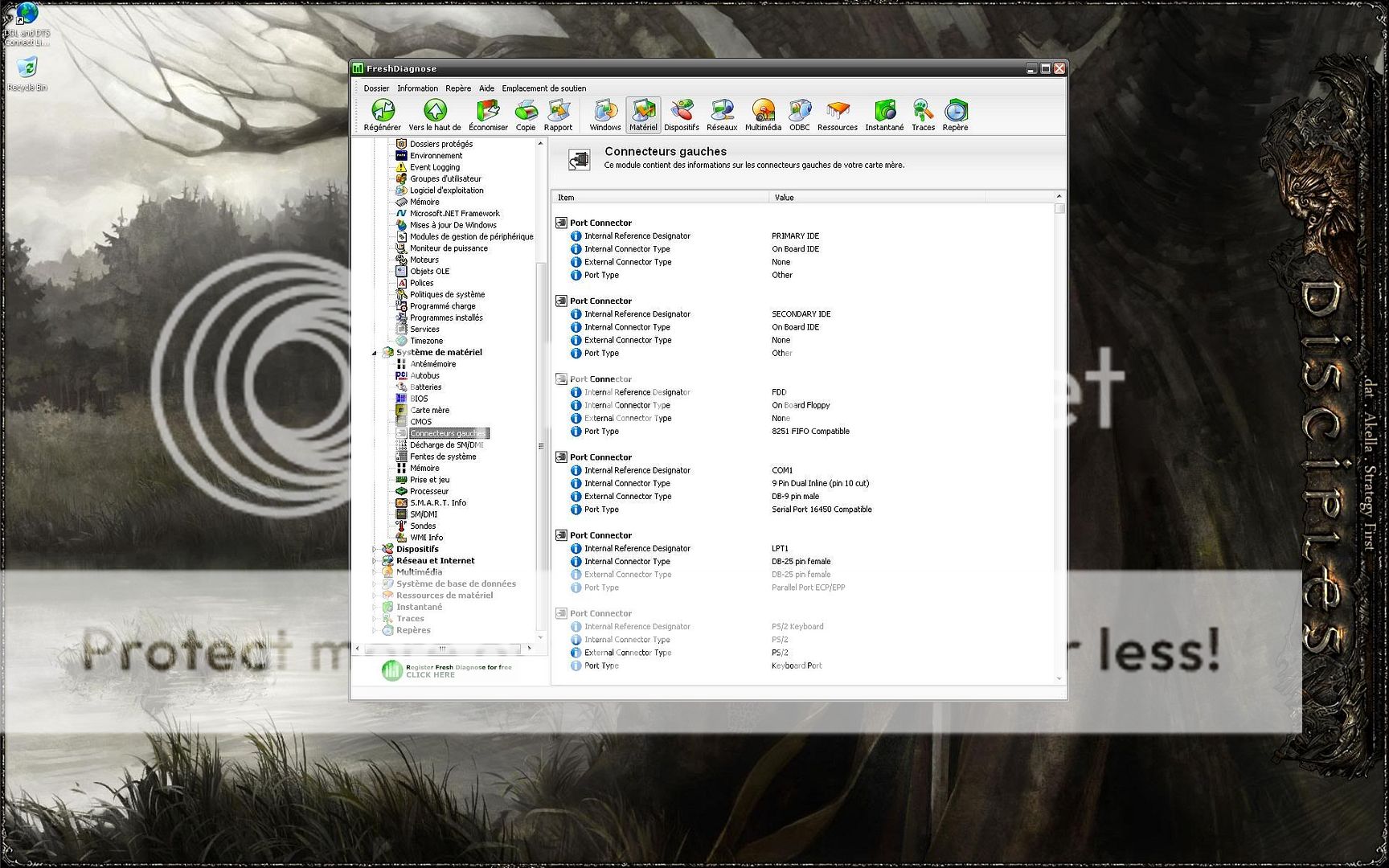Select the Traces toolbar icon
Screen dimensions: 1389x868
coord(923,114)
